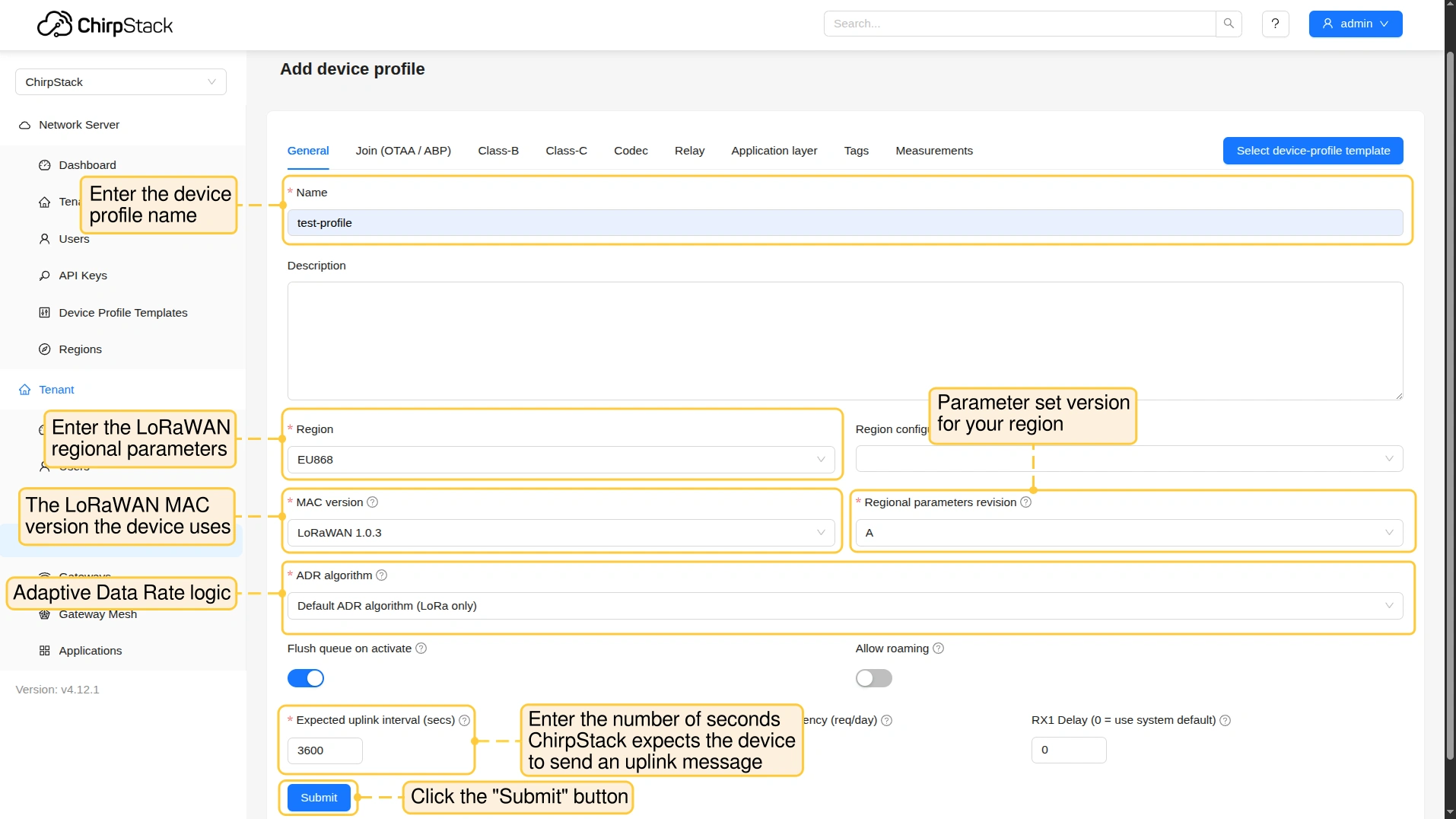Screen dimensions: 1456x819
Task: Enable the Allow roaming switch
Action: (x=873, y=678)
